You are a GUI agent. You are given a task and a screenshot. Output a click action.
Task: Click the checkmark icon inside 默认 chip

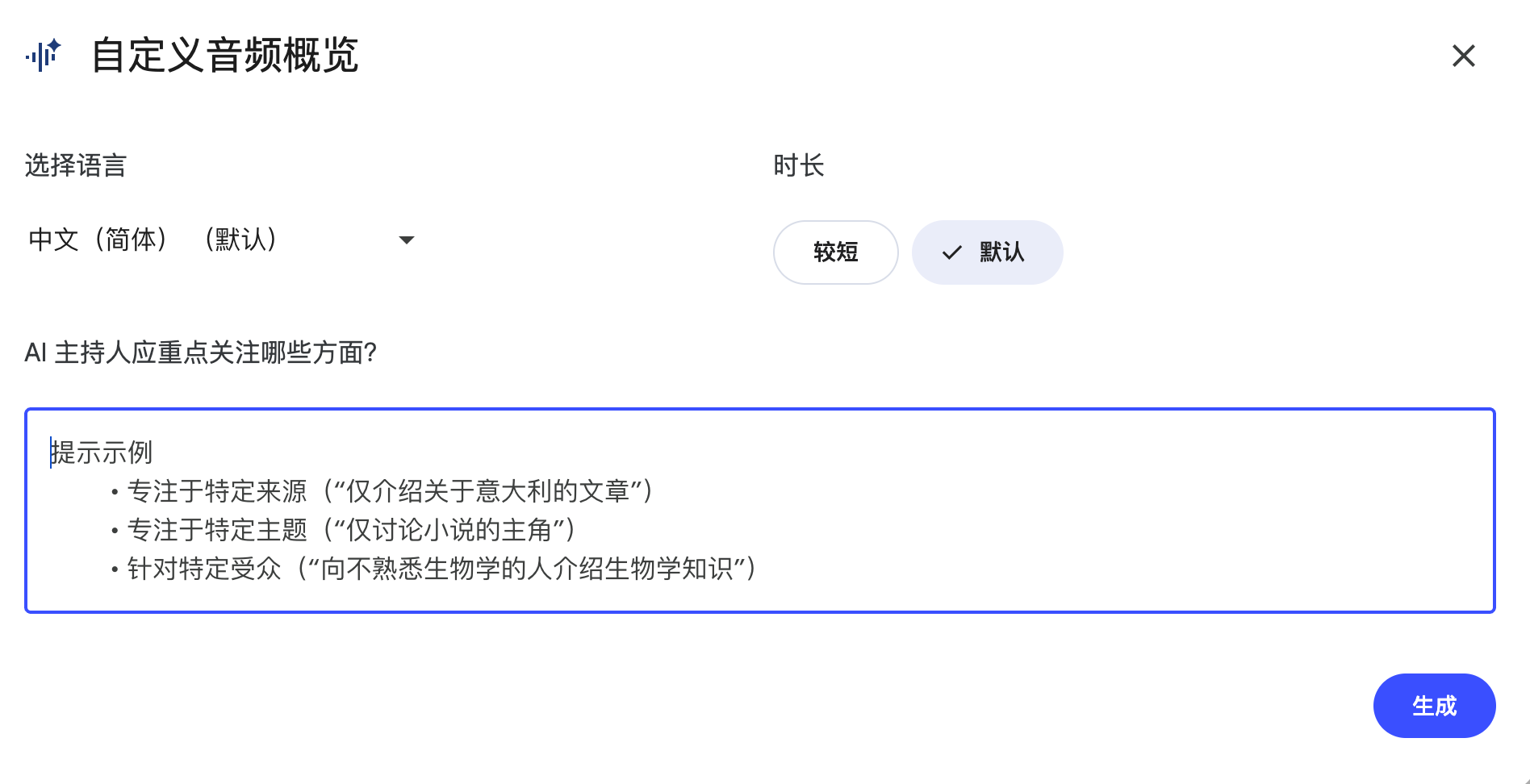pos(952,252)
